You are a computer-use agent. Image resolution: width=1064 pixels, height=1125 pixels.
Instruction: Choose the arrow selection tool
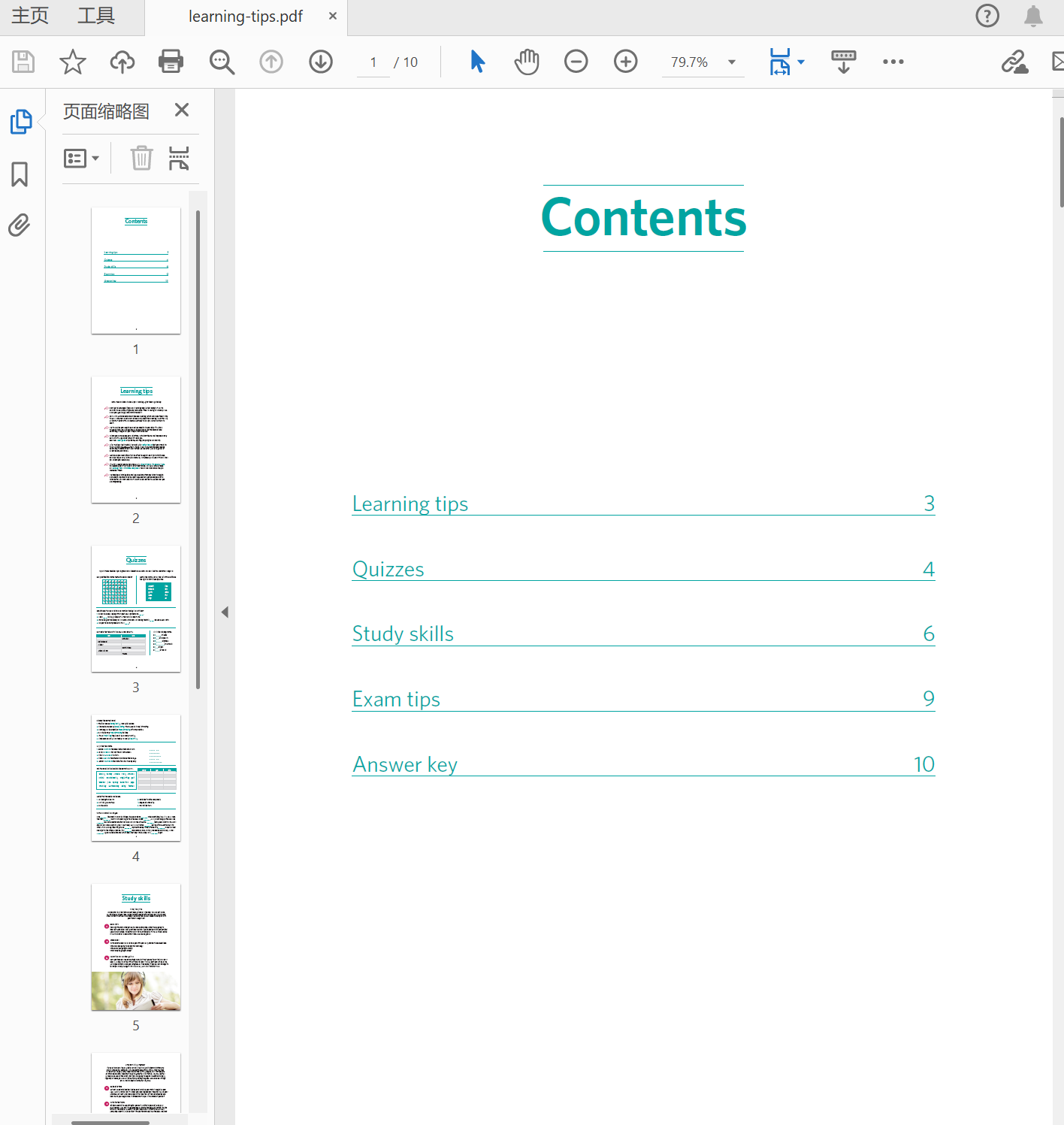click(477, 62)
